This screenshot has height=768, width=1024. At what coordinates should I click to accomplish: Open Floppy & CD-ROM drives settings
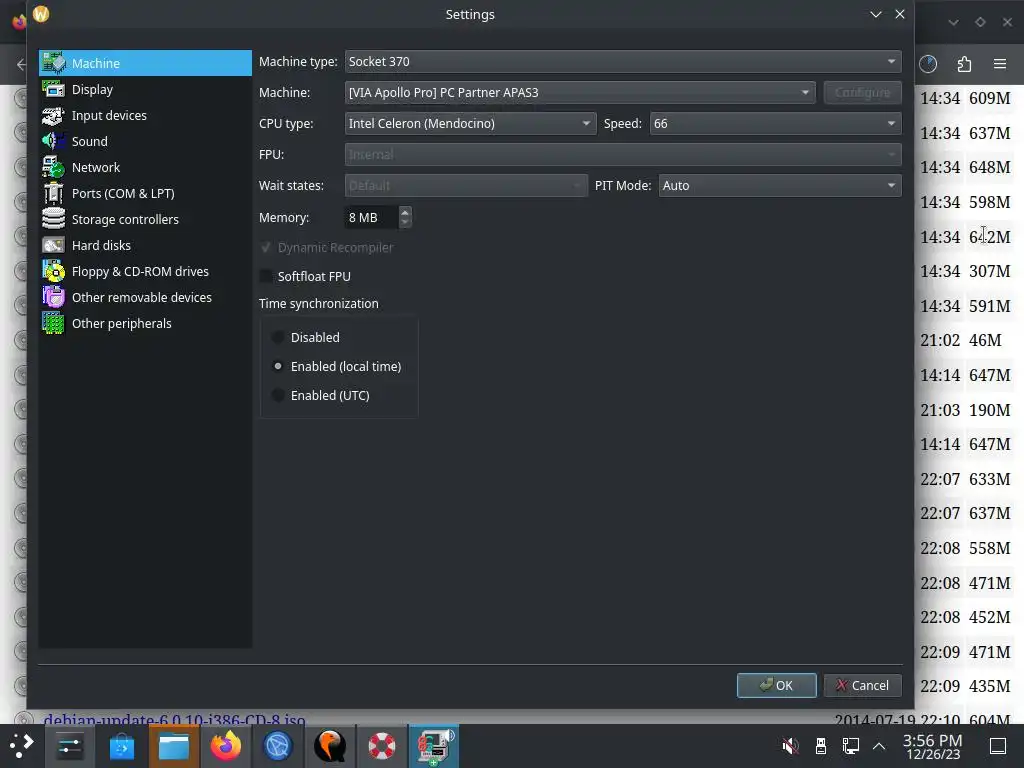coord(145,272)
